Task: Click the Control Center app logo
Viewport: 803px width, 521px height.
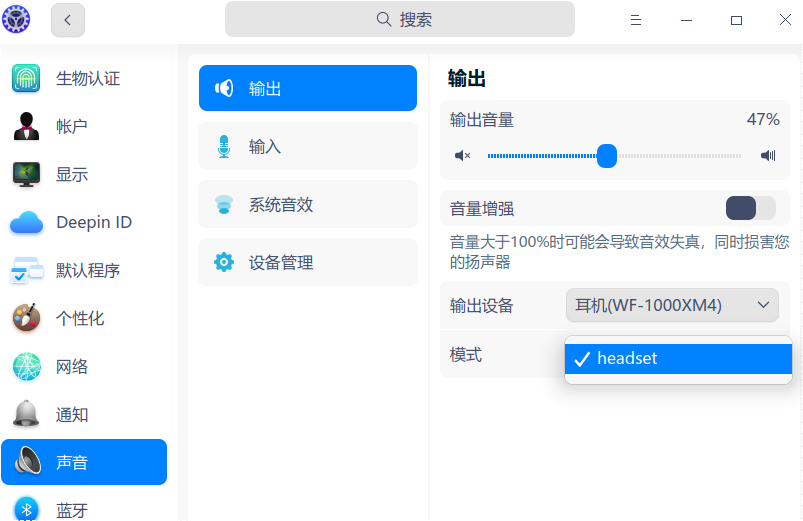Action: pos(16,19)
